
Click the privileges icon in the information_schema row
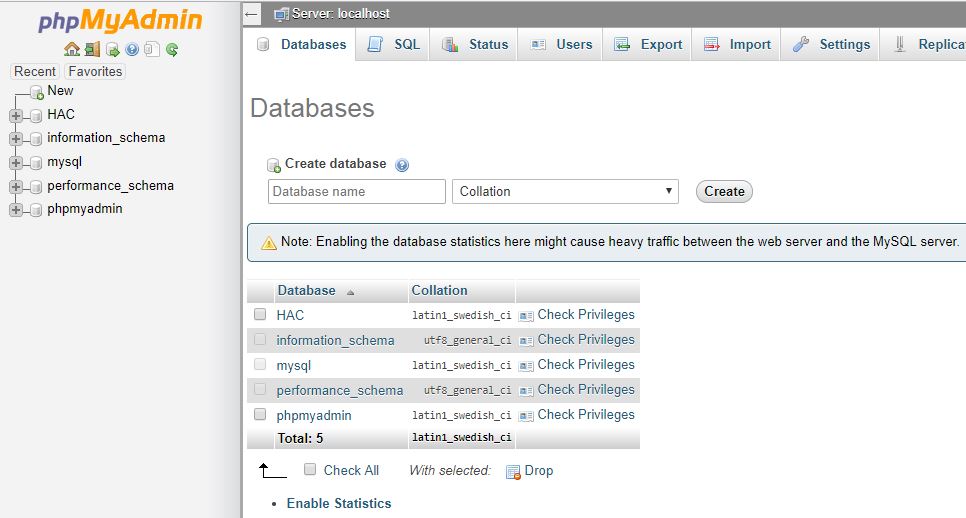coord(526,341)
